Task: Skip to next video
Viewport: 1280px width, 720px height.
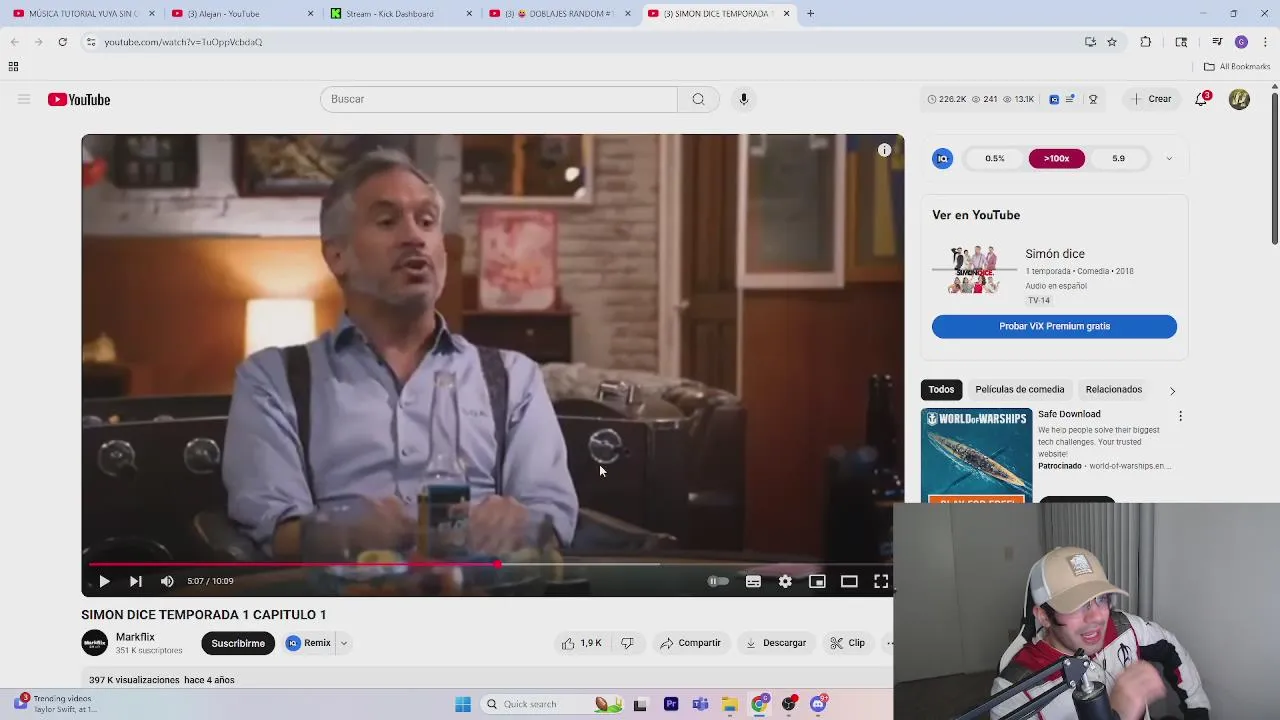Action: 135,581
